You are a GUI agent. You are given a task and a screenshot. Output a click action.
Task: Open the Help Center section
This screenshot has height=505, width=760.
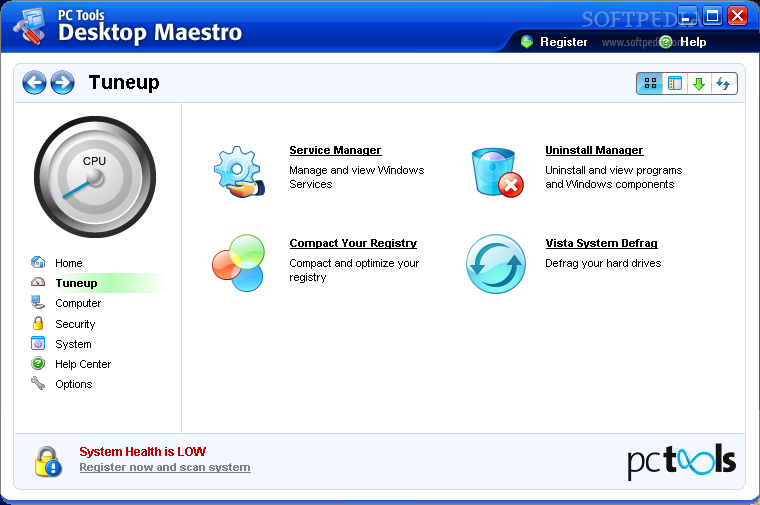[x=83, y=364]
